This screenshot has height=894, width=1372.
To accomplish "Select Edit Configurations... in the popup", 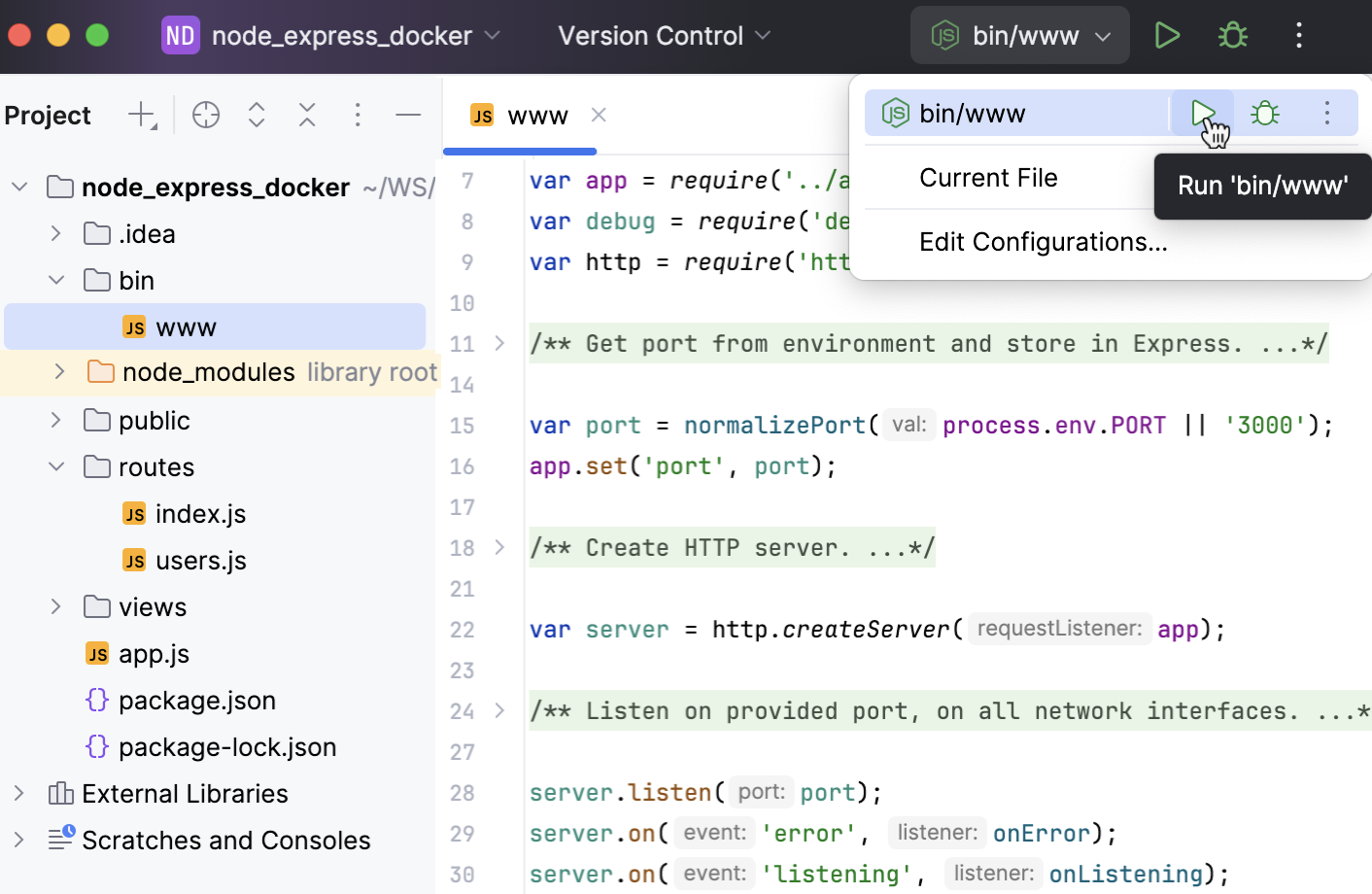I will 1044,242.
